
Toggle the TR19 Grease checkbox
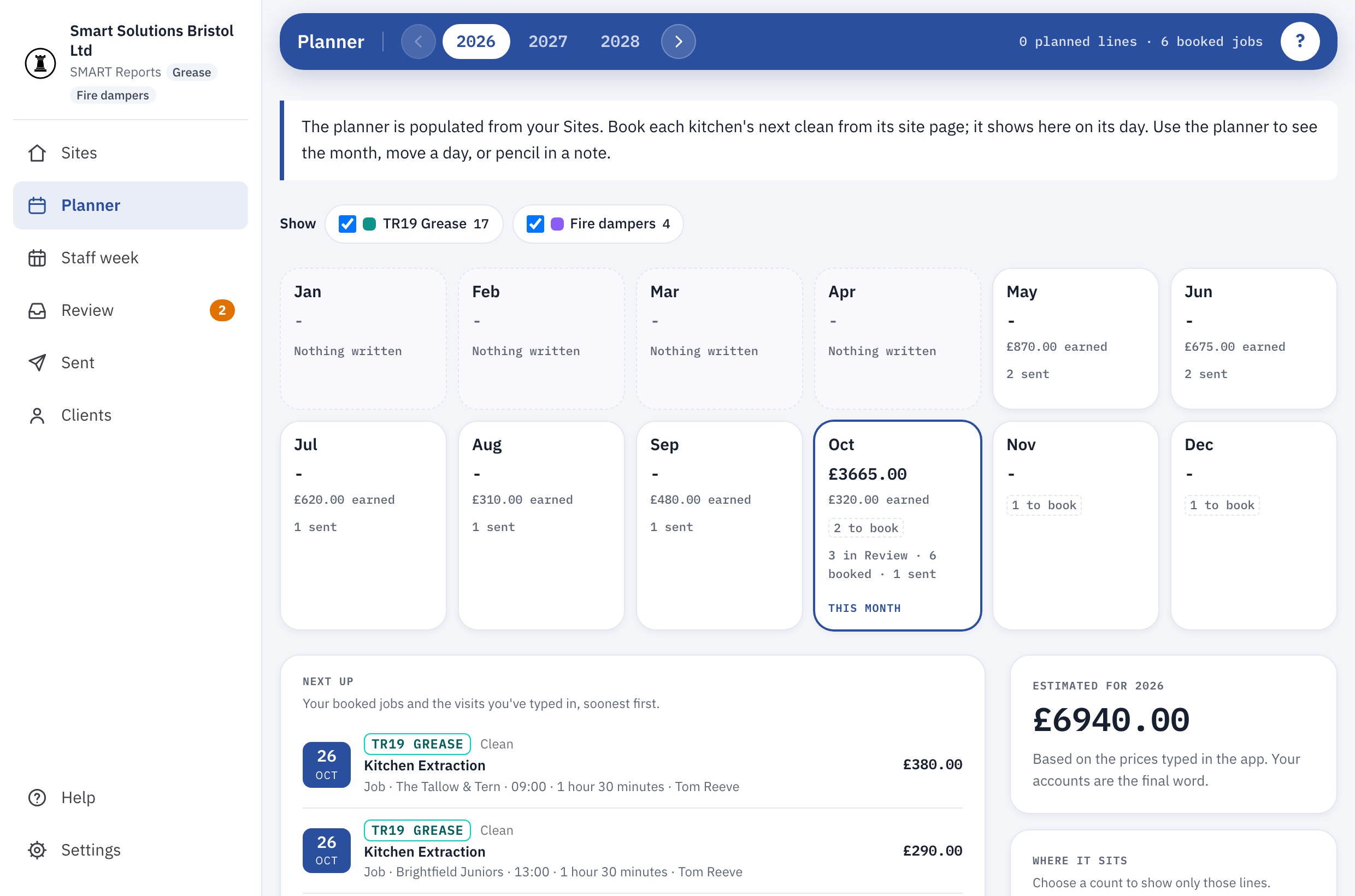click(x=347, y=224)
